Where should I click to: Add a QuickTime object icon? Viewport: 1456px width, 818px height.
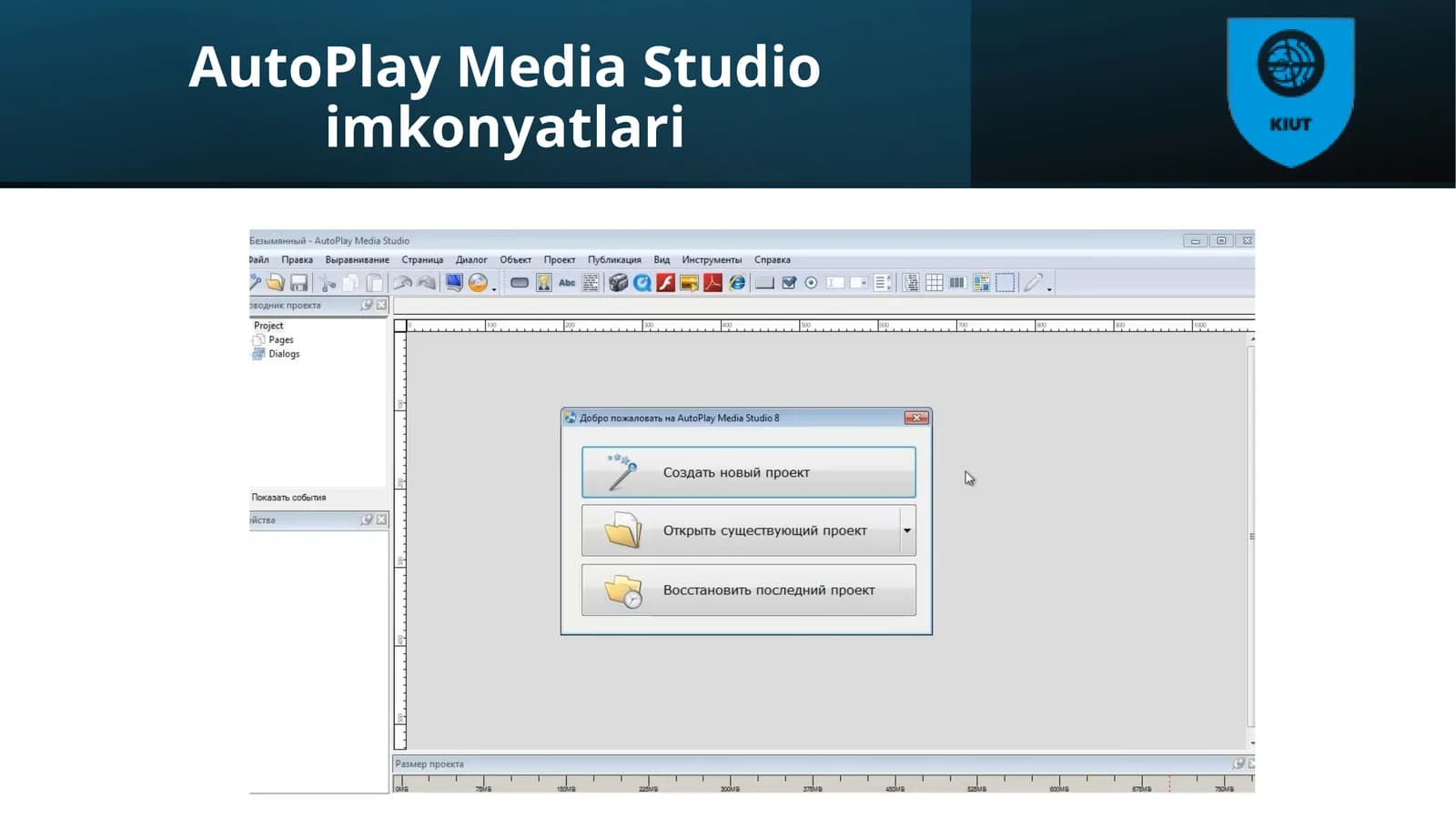coord(642,283)
